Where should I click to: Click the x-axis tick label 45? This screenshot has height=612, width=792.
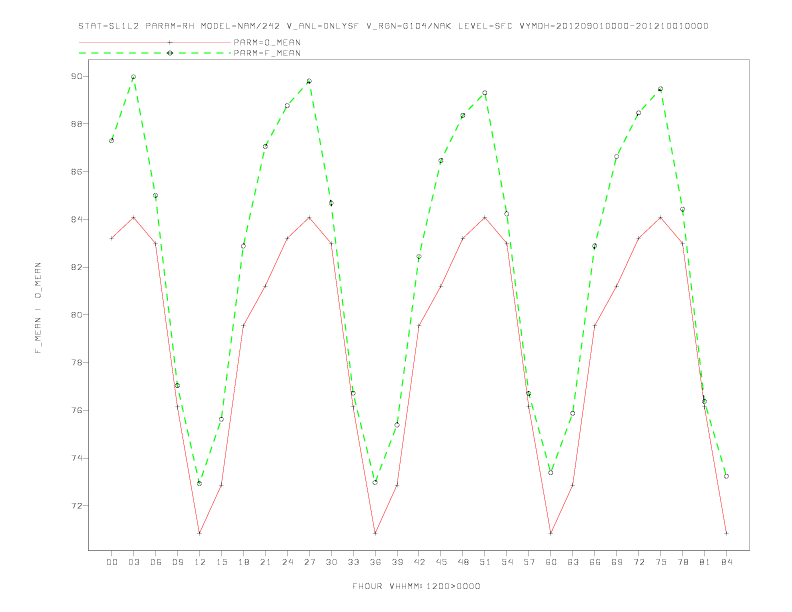tap(441, 562)
